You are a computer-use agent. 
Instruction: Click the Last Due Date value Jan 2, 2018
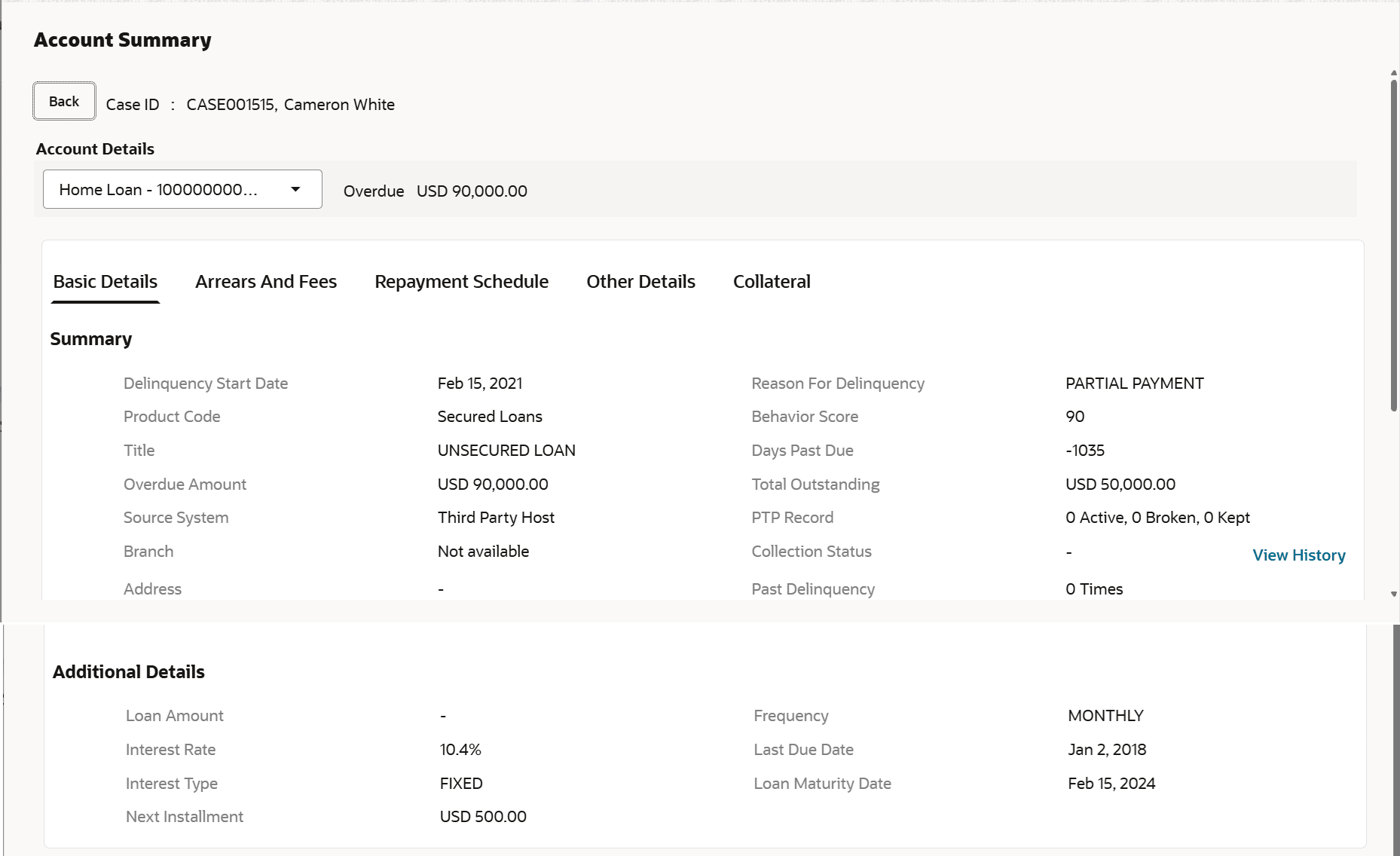(1107, 750)
